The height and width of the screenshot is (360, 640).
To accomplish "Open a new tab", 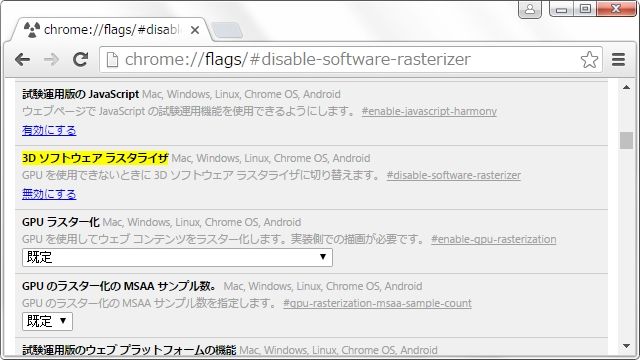I will tap(228, 30).
